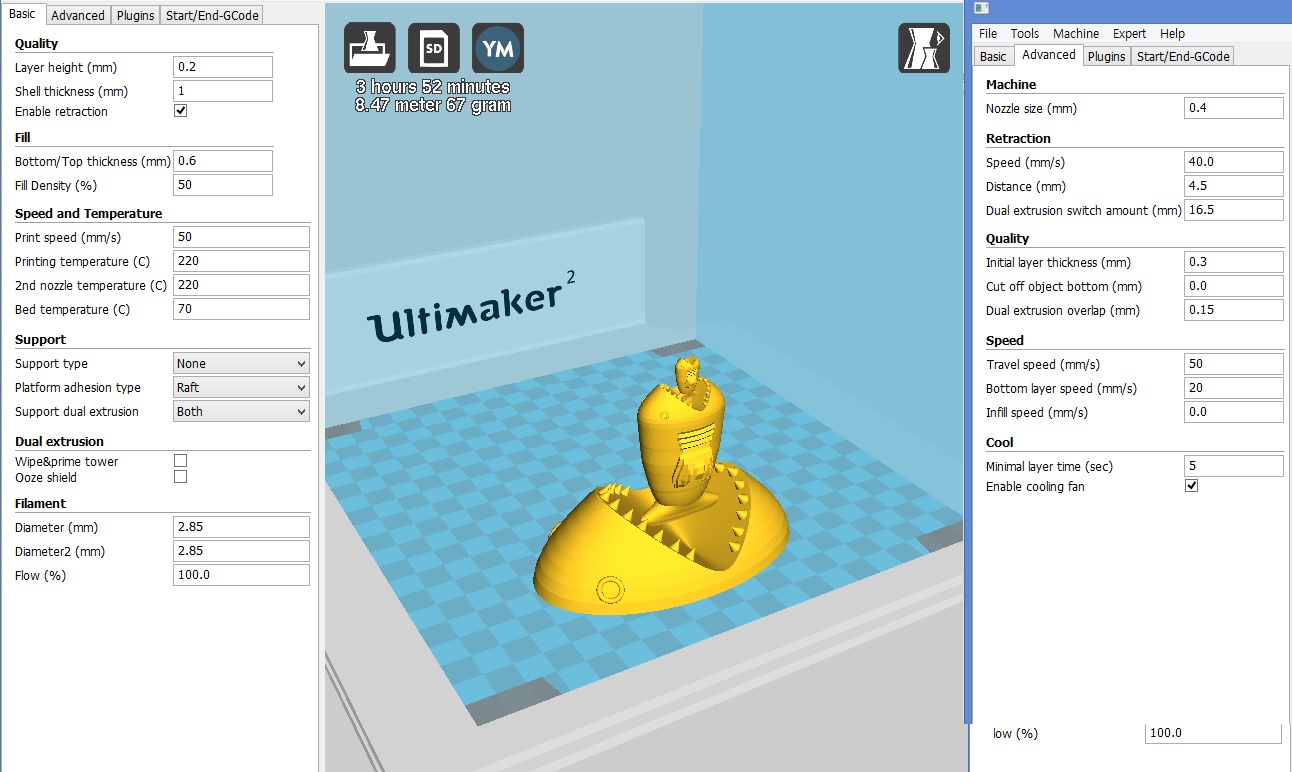Switch to Basic tab in right window
1292x772 pixels.
pos(993,57)
